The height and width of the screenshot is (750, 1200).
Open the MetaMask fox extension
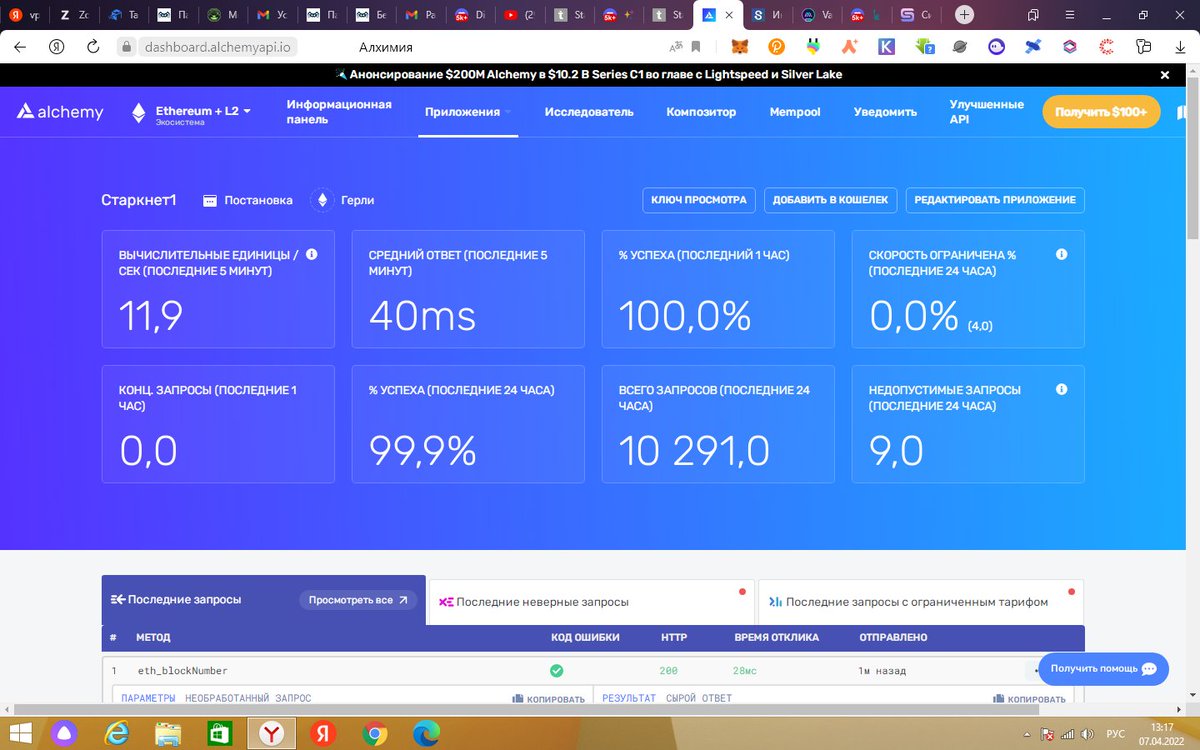tap(738, 47)
